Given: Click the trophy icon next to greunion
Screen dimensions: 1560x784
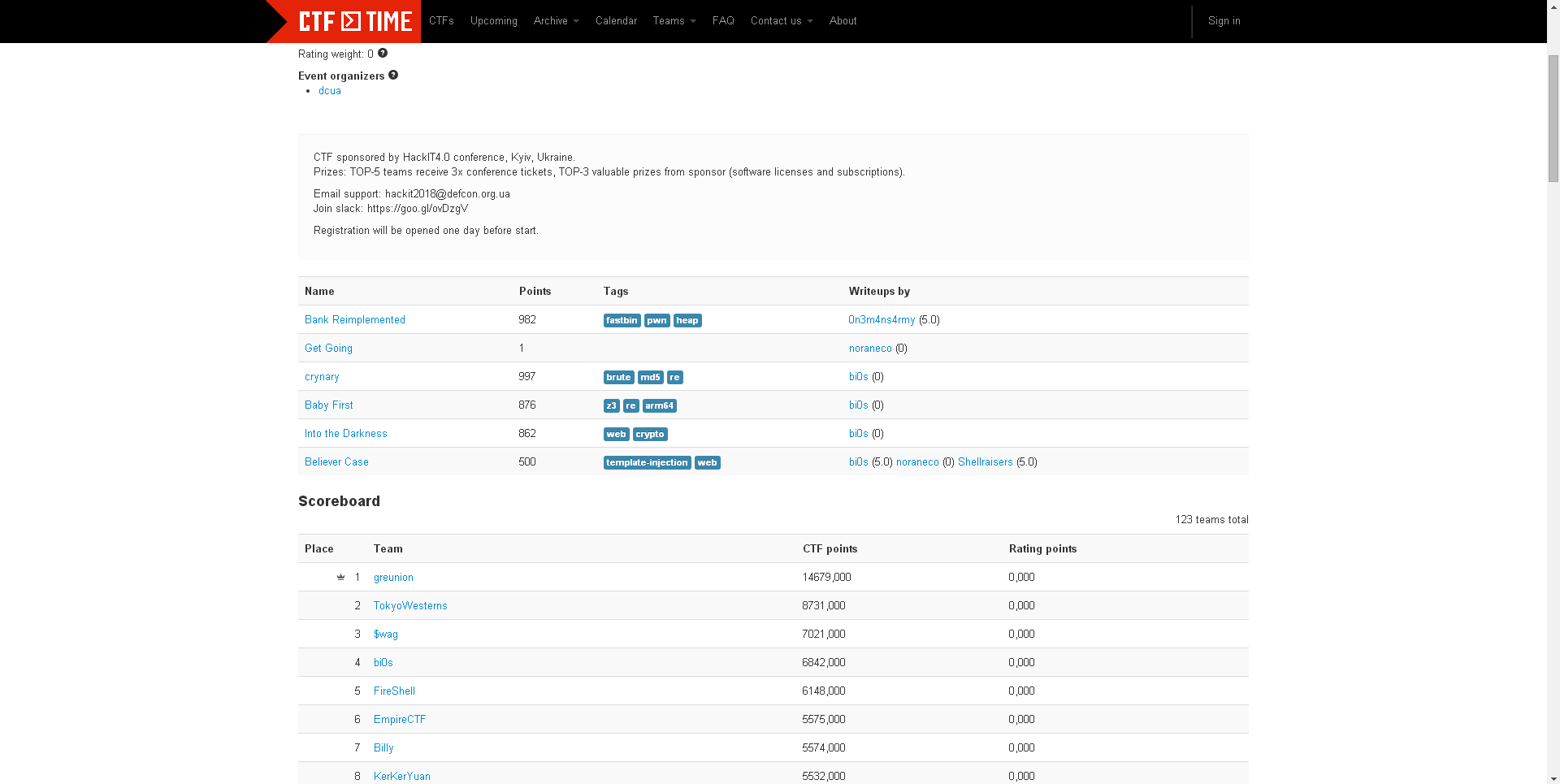Looking at the screenshot, I should click(x=341, y=577).
